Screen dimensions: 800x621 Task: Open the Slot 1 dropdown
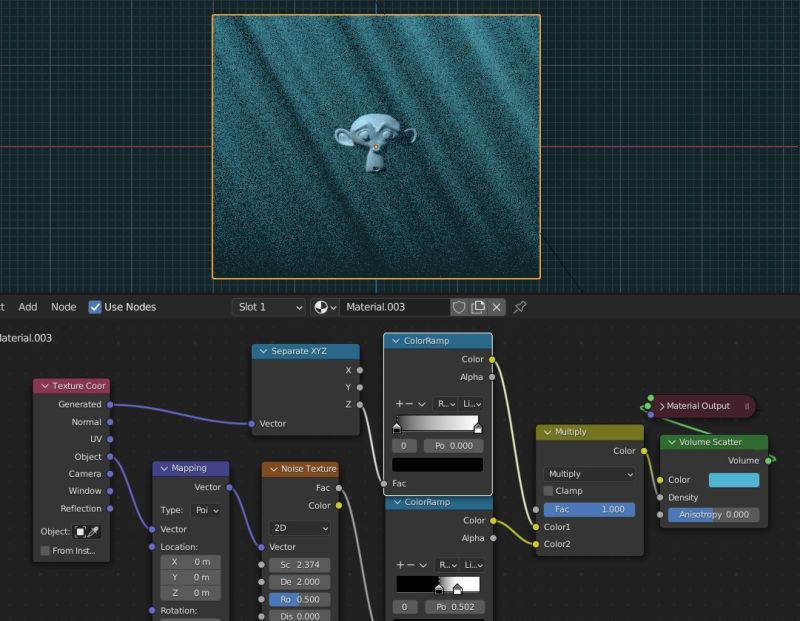point(268,307)
